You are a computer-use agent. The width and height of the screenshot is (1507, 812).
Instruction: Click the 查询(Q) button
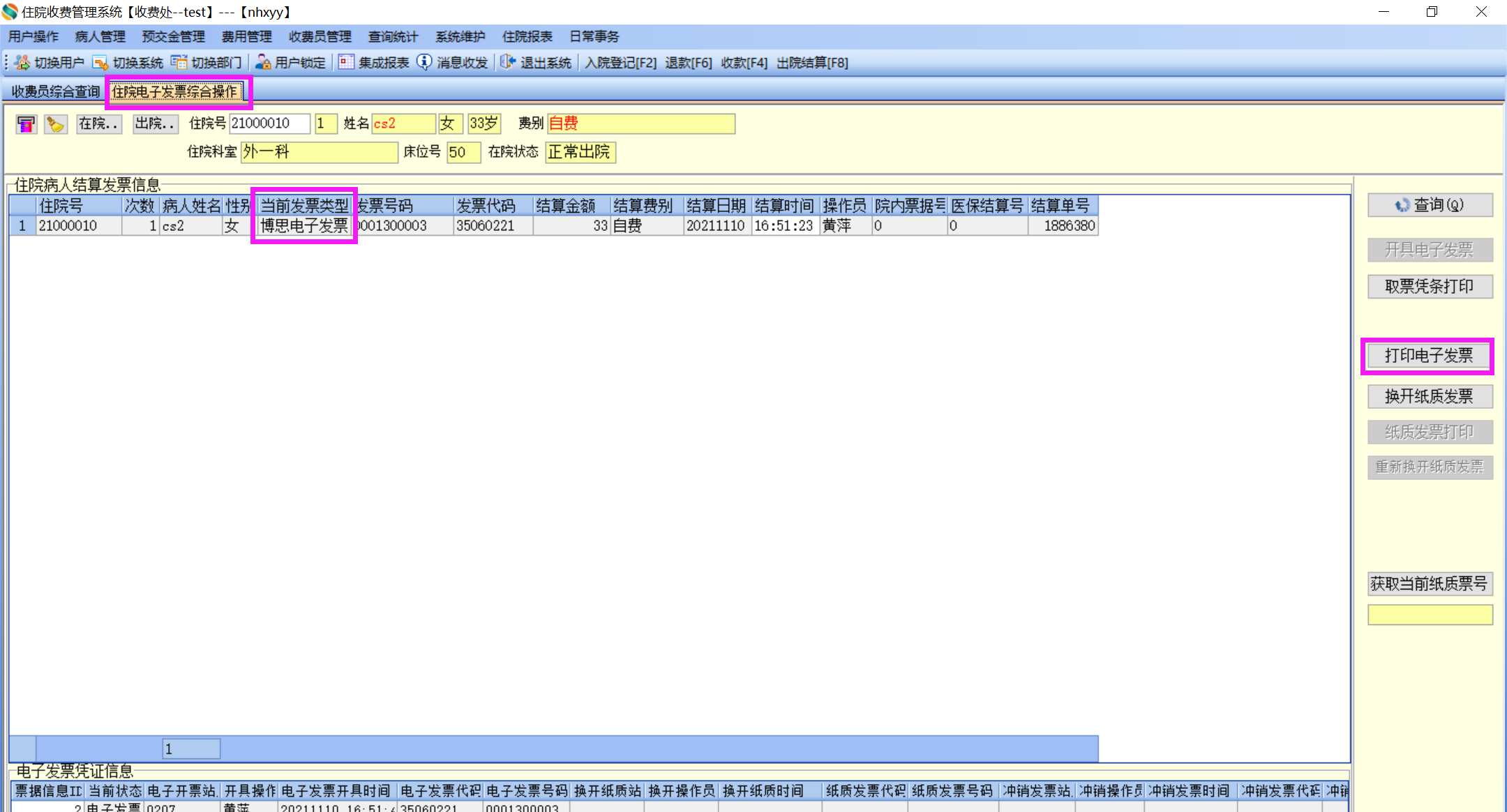pyautogui.click(x=1430, y=205)
